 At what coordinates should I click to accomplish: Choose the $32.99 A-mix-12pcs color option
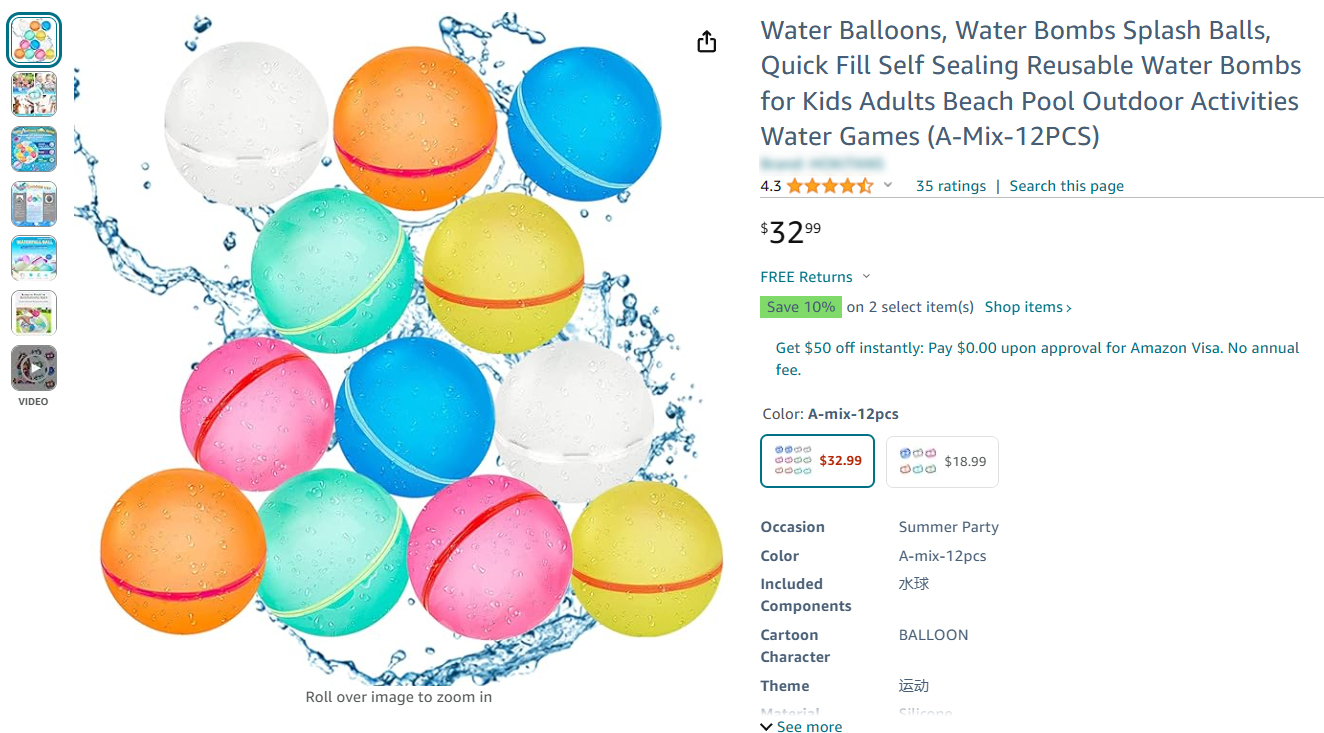click(x=818, y=461)
